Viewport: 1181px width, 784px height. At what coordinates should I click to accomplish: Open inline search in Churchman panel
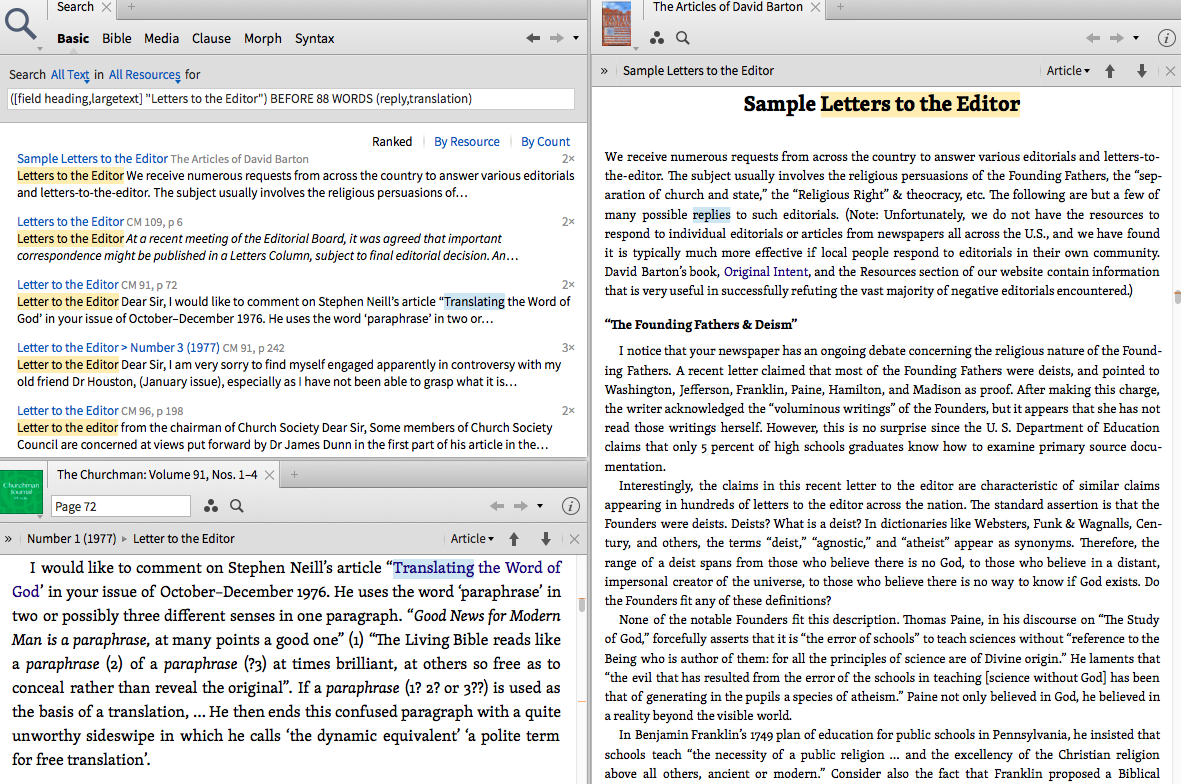coord(237,506)
